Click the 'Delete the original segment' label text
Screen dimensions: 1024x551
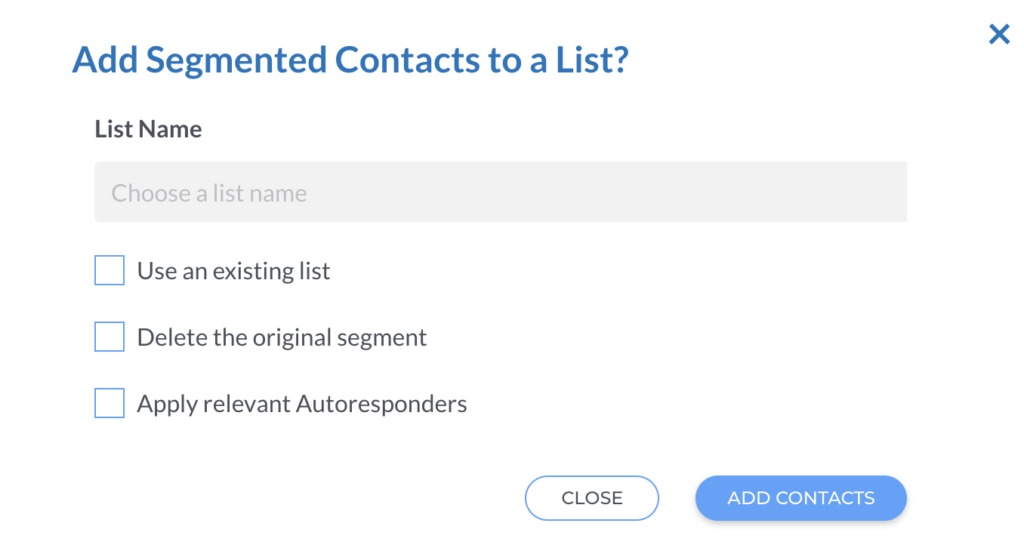pos(281,338)
